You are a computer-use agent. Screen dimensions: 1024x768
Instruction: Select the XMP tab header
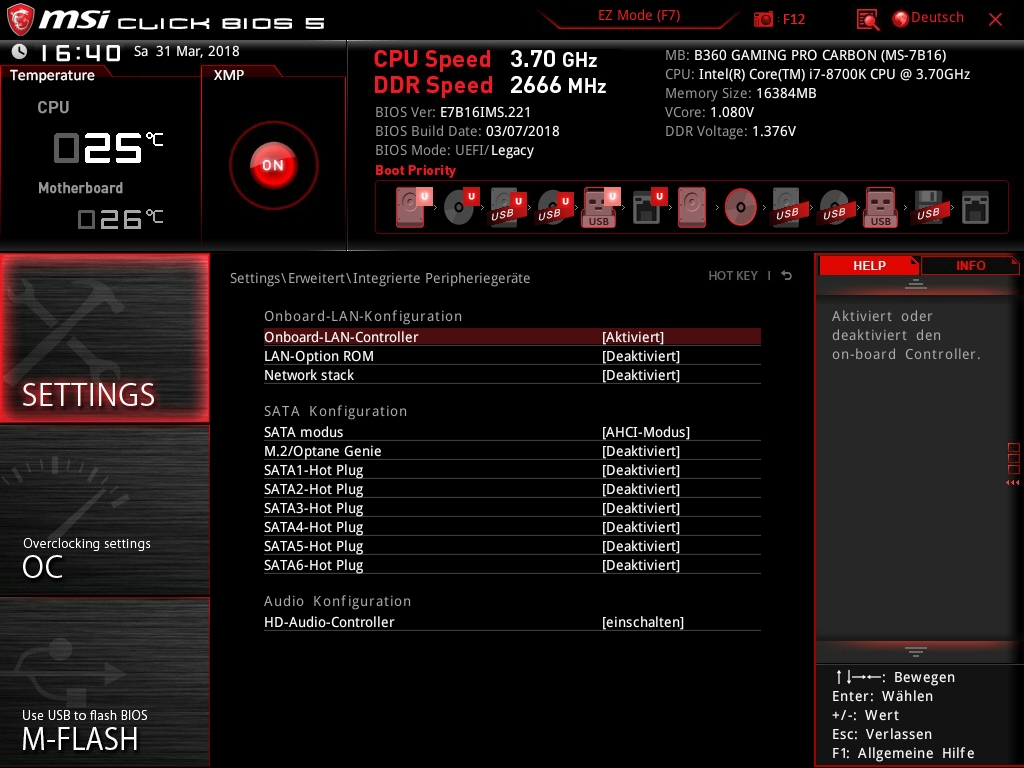(229, 75)
